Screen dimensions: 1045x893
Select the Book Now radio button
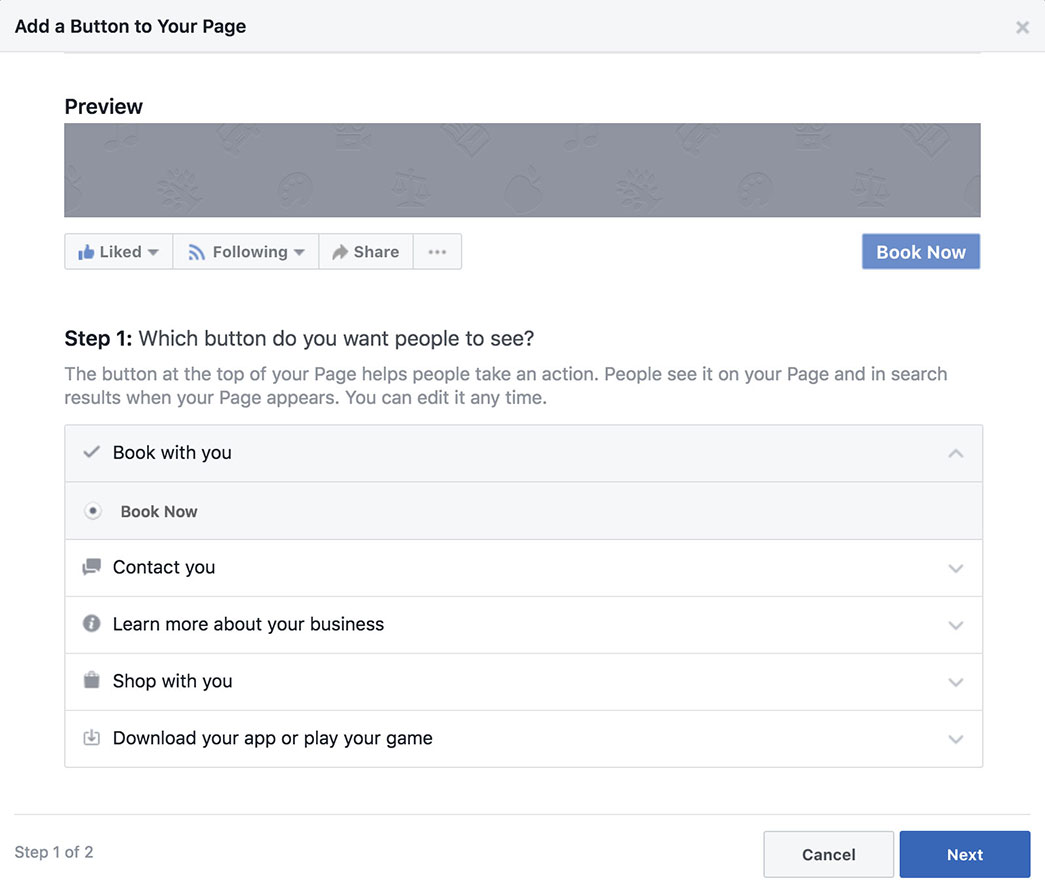point(93,511)
